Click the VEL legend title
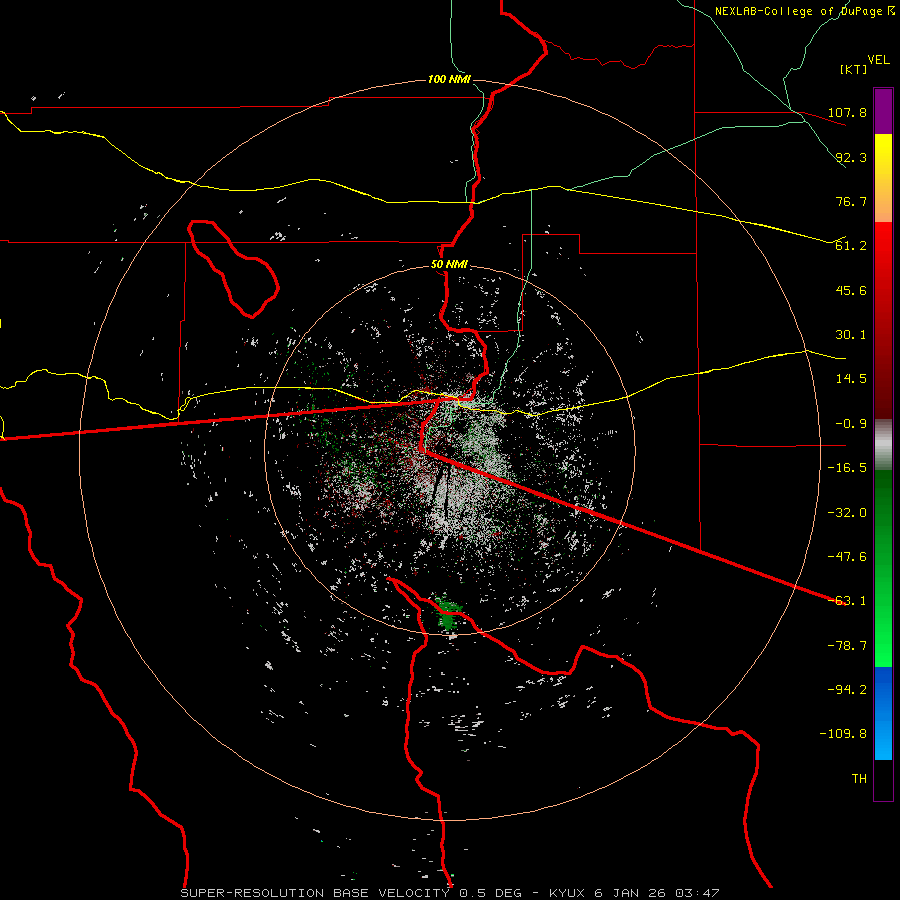This screenshot has width=900, height=900. (x=879, y=59)
